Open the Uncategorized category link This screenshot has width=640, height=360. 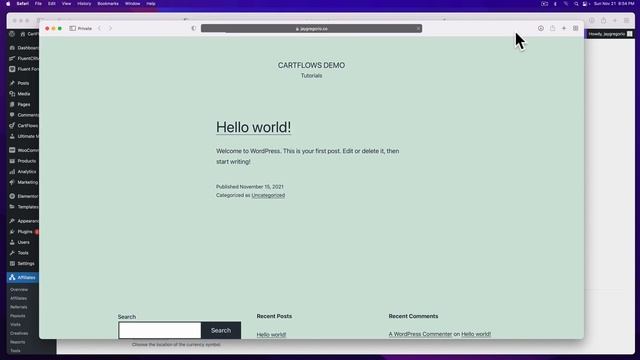tap(268, 195)
